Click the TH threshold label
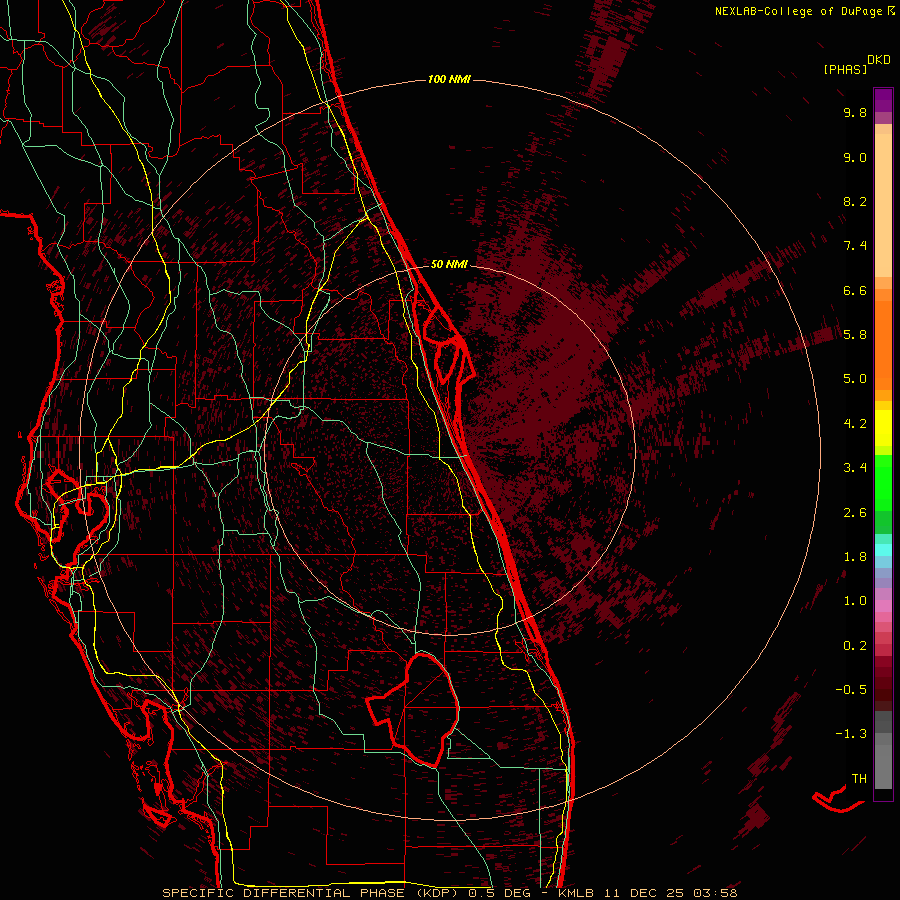 point(859,778)
